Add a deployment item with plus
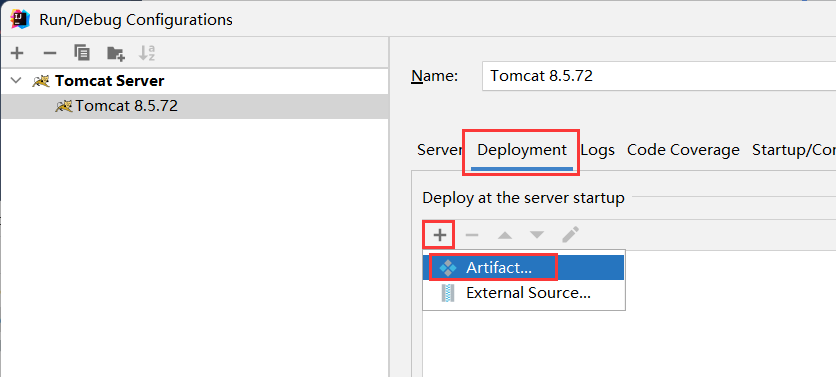Viewport: 836px width, 377px height. (x=439, y=235)
